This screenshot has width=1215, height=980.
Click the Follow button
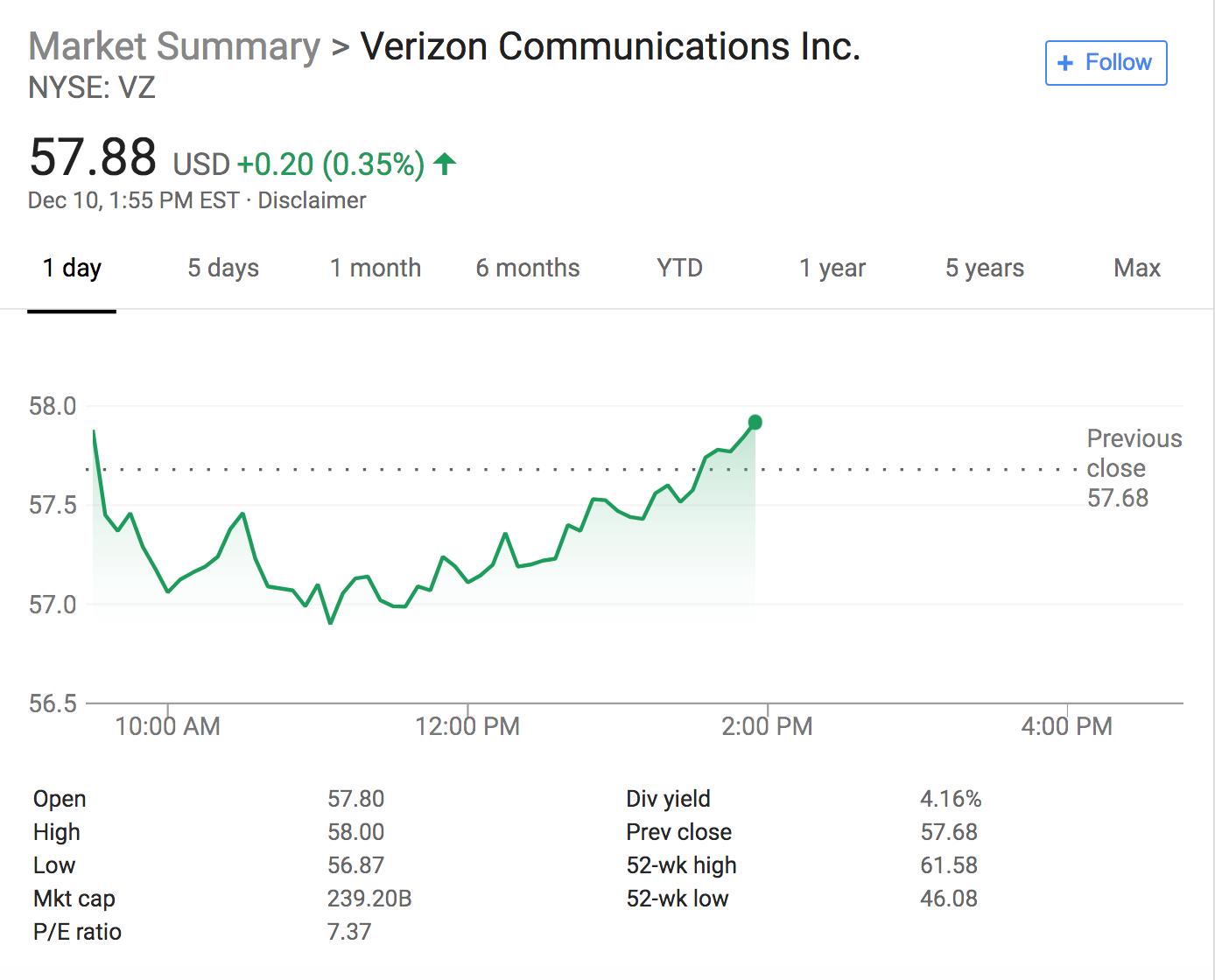click(x=1106, y=63)
